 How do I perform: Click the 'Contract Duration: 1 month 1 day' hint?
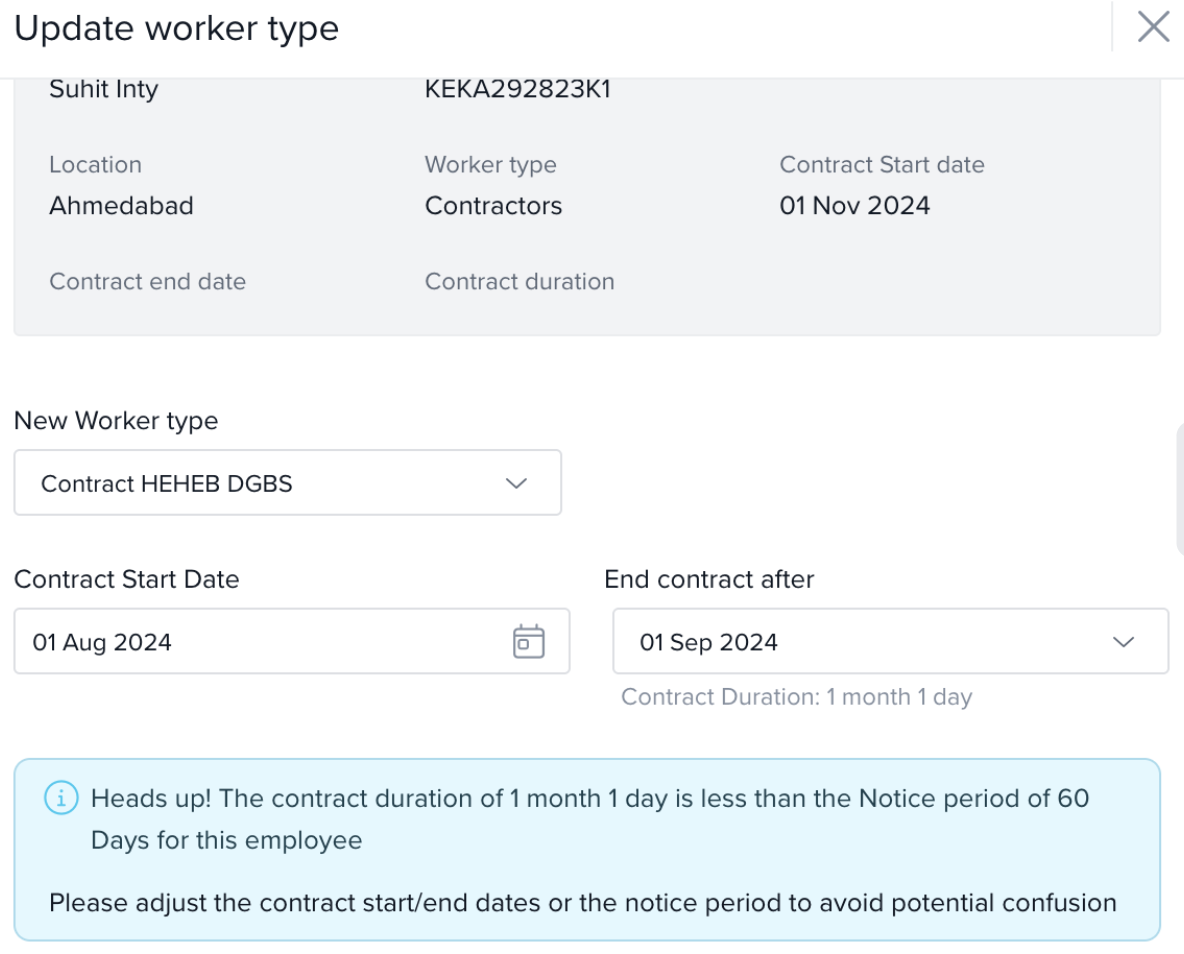[796, 697]
